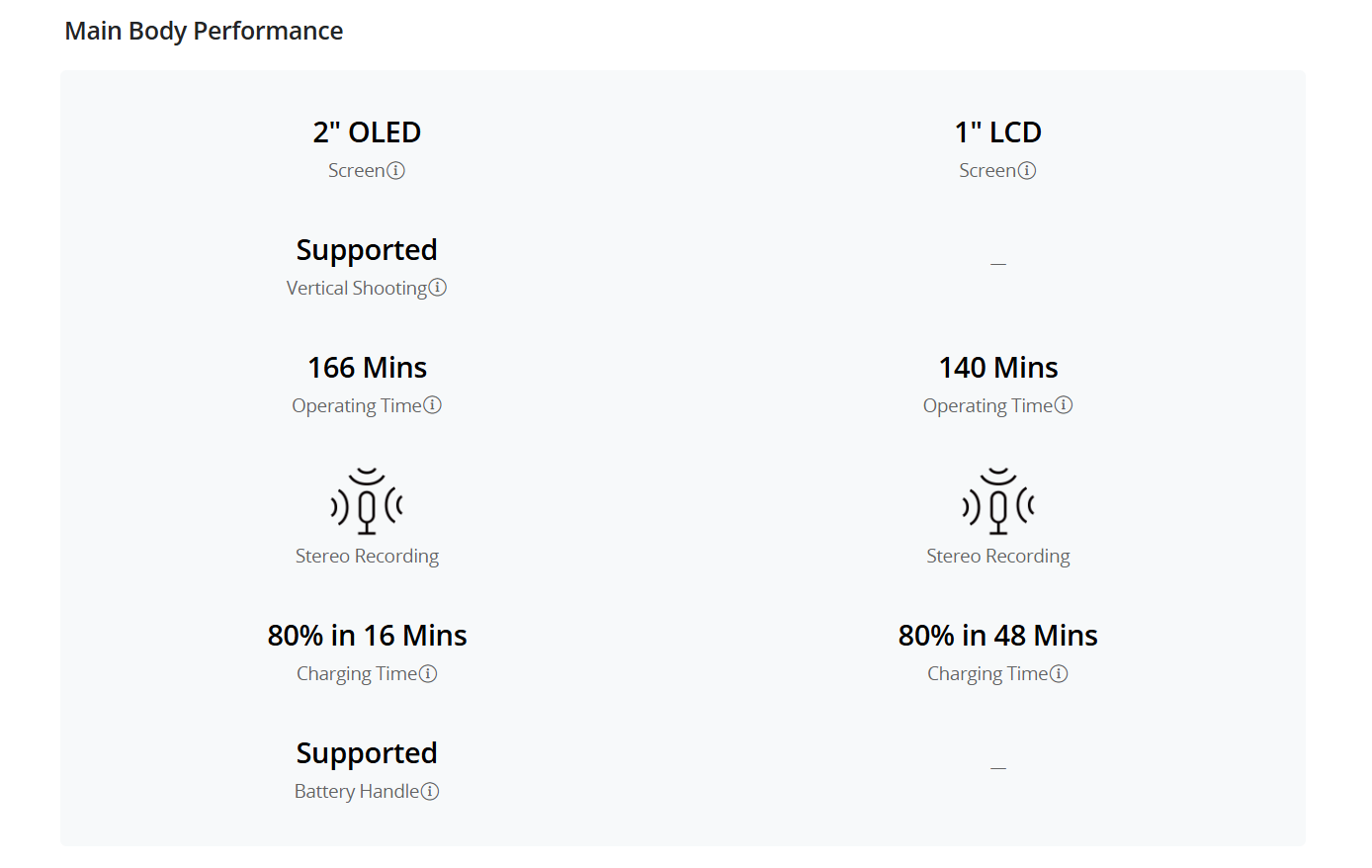Click the Supported text above Battery Handle
This screenshot has width=1372, height=868.
tap(367, 753)
